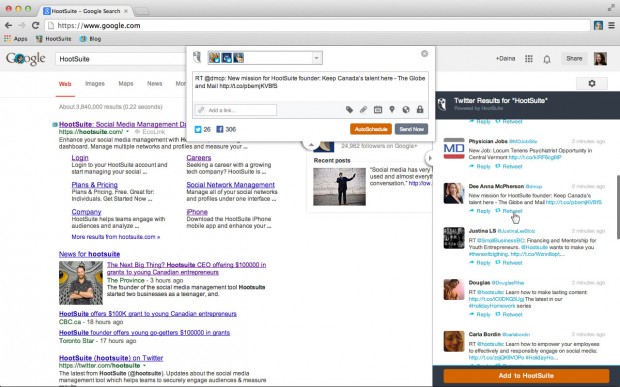Click the AutoSchedule button
This screenshot has height=387, width=620.
pyautogui.click(x=370, y=129)
